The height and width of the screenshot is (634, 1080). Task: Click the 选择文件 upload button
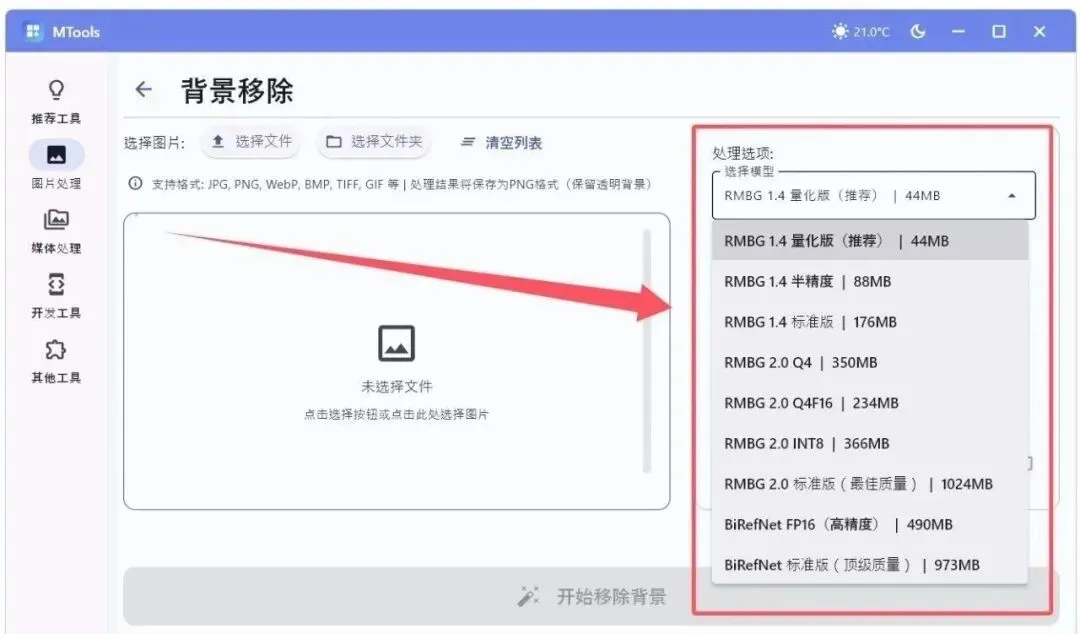coord(252,141)
